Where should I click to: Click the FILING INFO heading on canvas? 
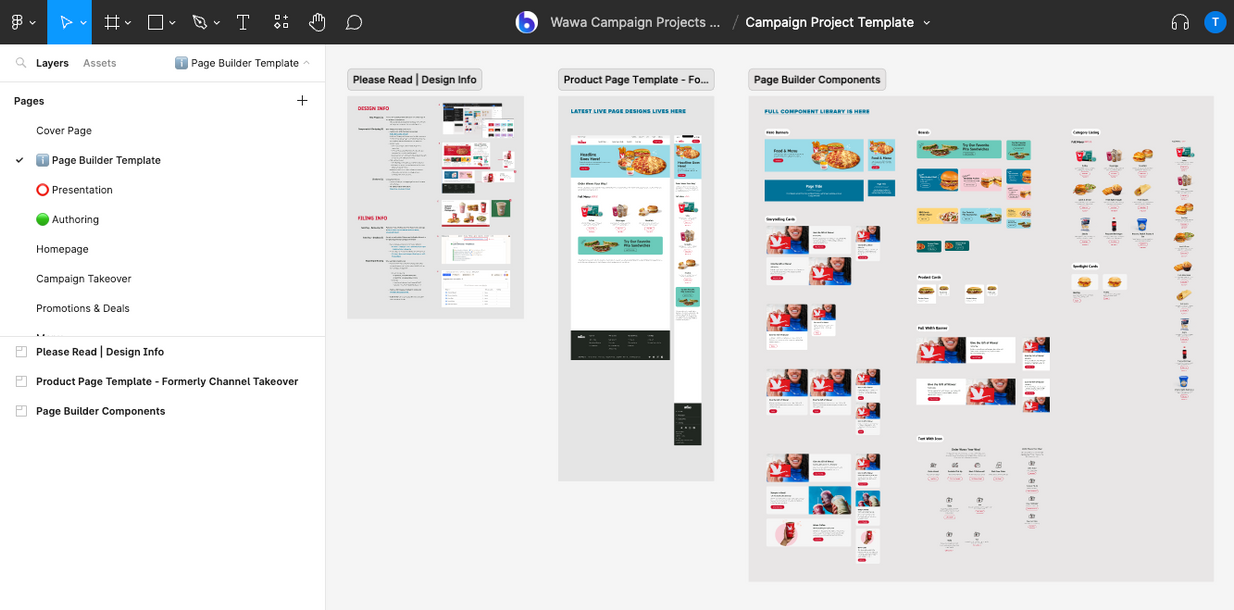click(373, 217)
